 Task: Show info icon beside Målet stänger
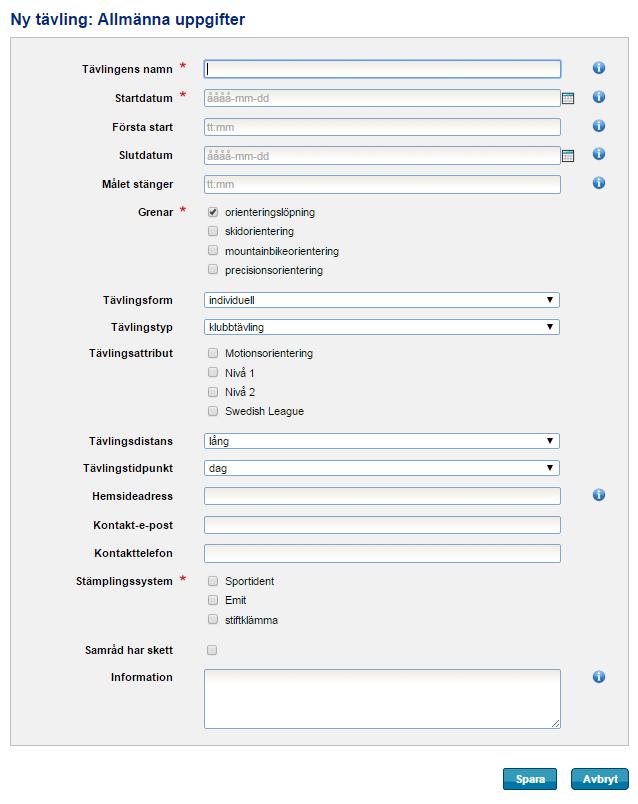[x=599, y=183]
